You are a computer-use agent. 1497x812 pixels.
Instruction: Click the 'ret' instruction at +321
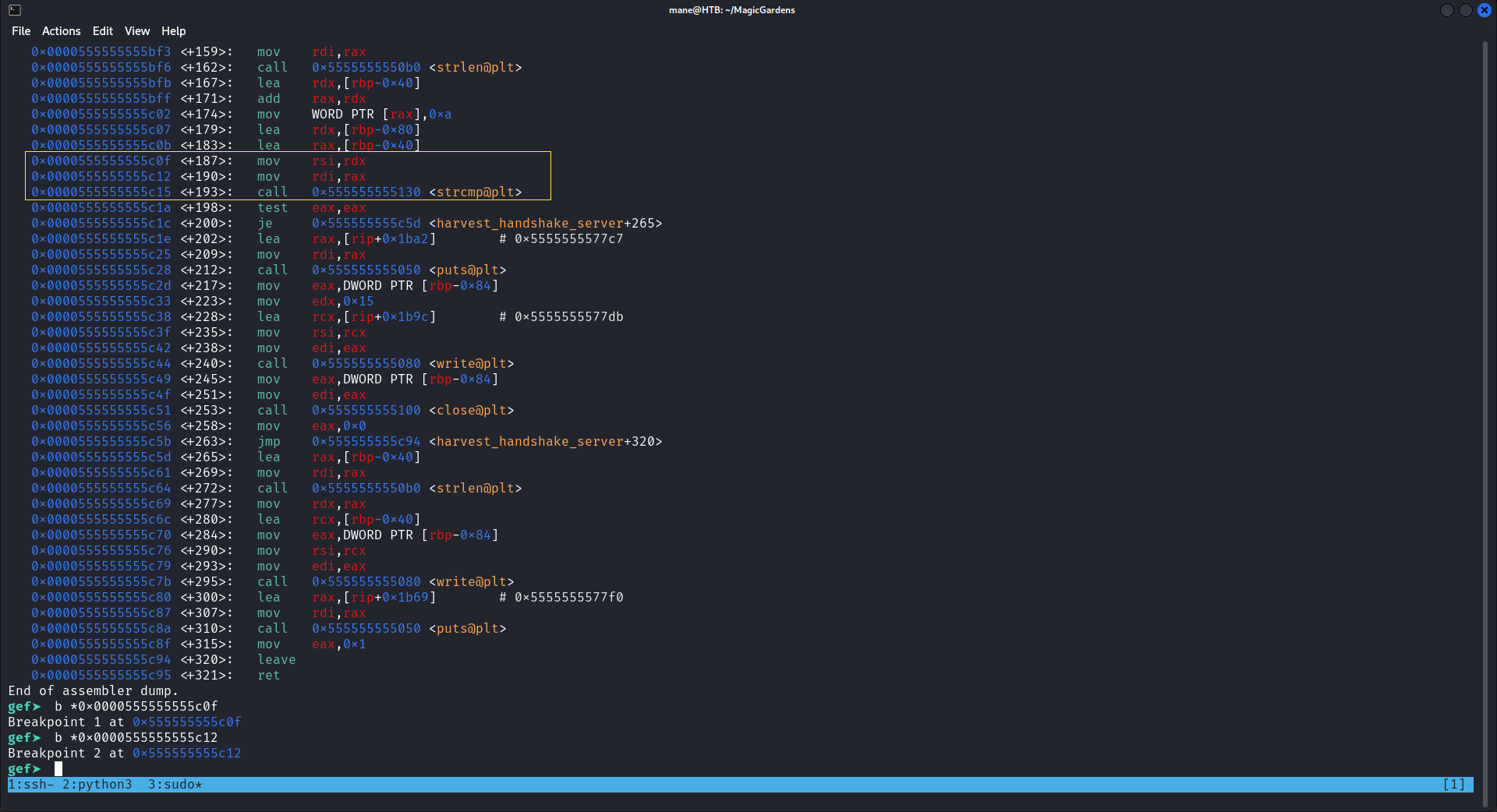(x=269, y=676)
